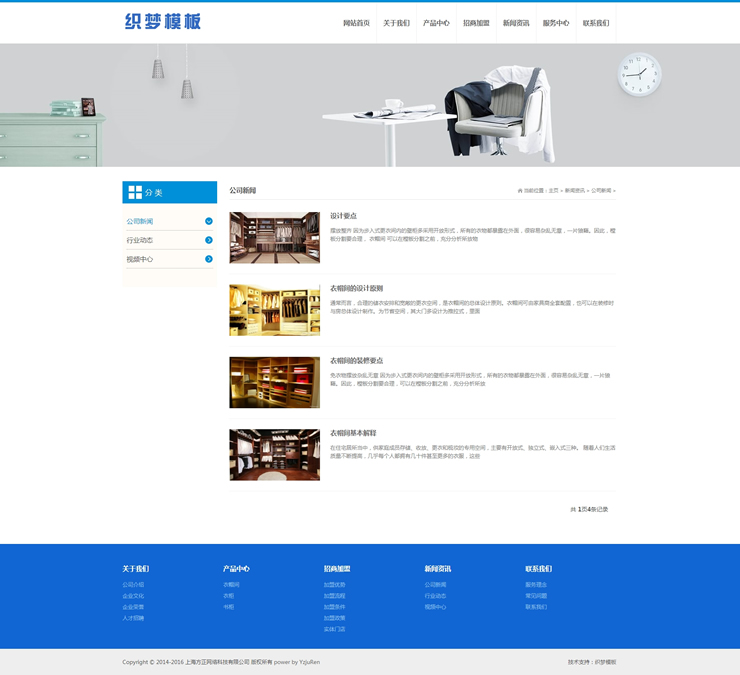Open 常见问题 under footer 联系我们
Viewport: 740px width, 675px height.
[536, 596]
